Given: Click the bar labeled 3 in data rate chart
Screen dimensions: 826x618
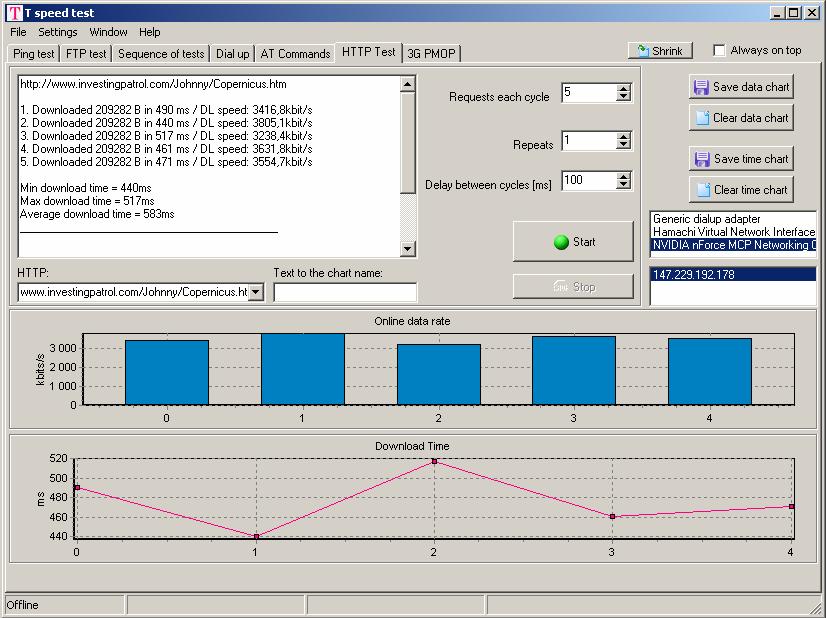Looking at the screenshot, I should click(574, 371).
